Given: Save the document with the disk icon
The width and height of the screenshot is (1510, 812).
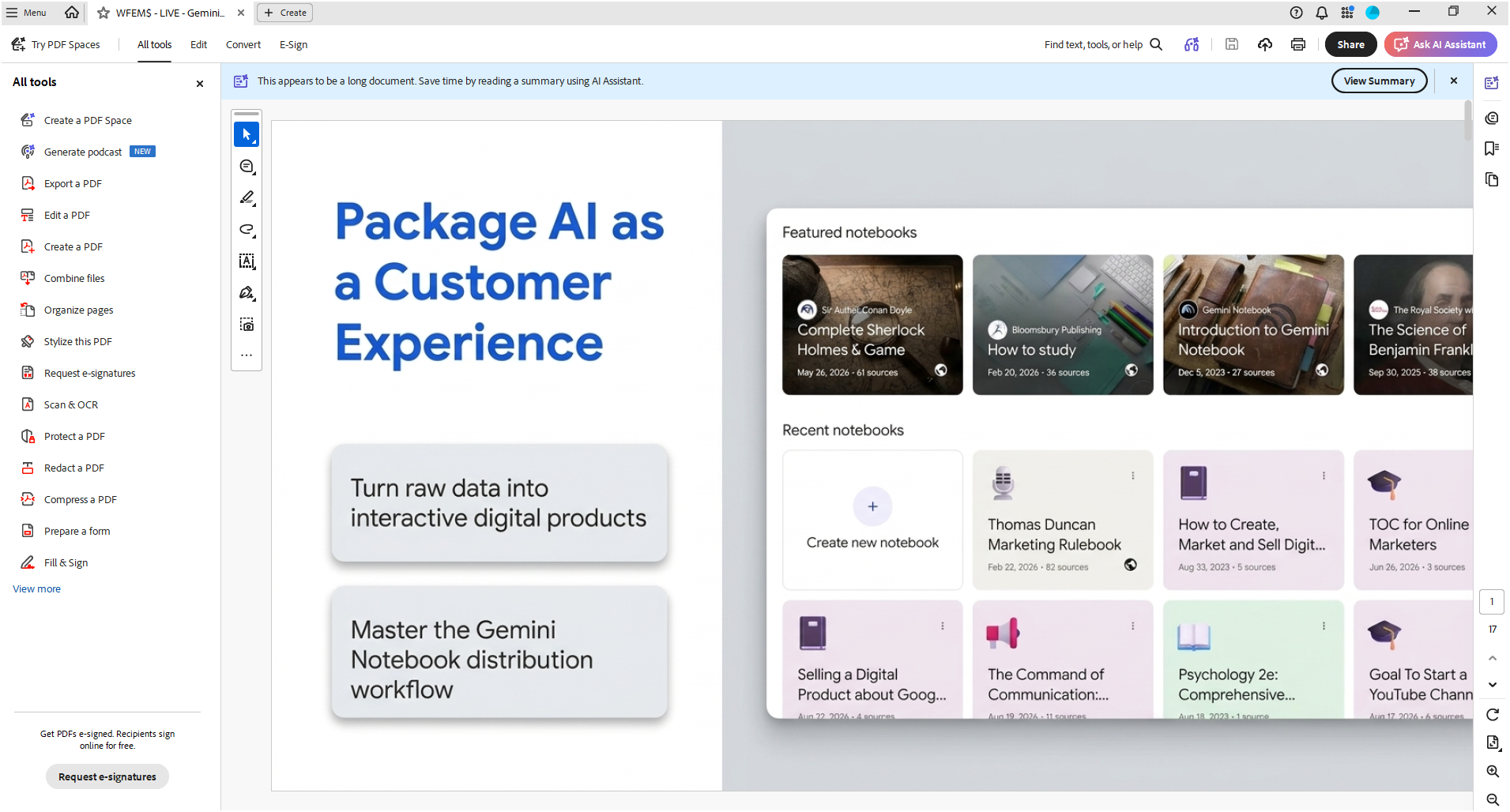Looking at the screenshot, I should tap(1231, 45).
